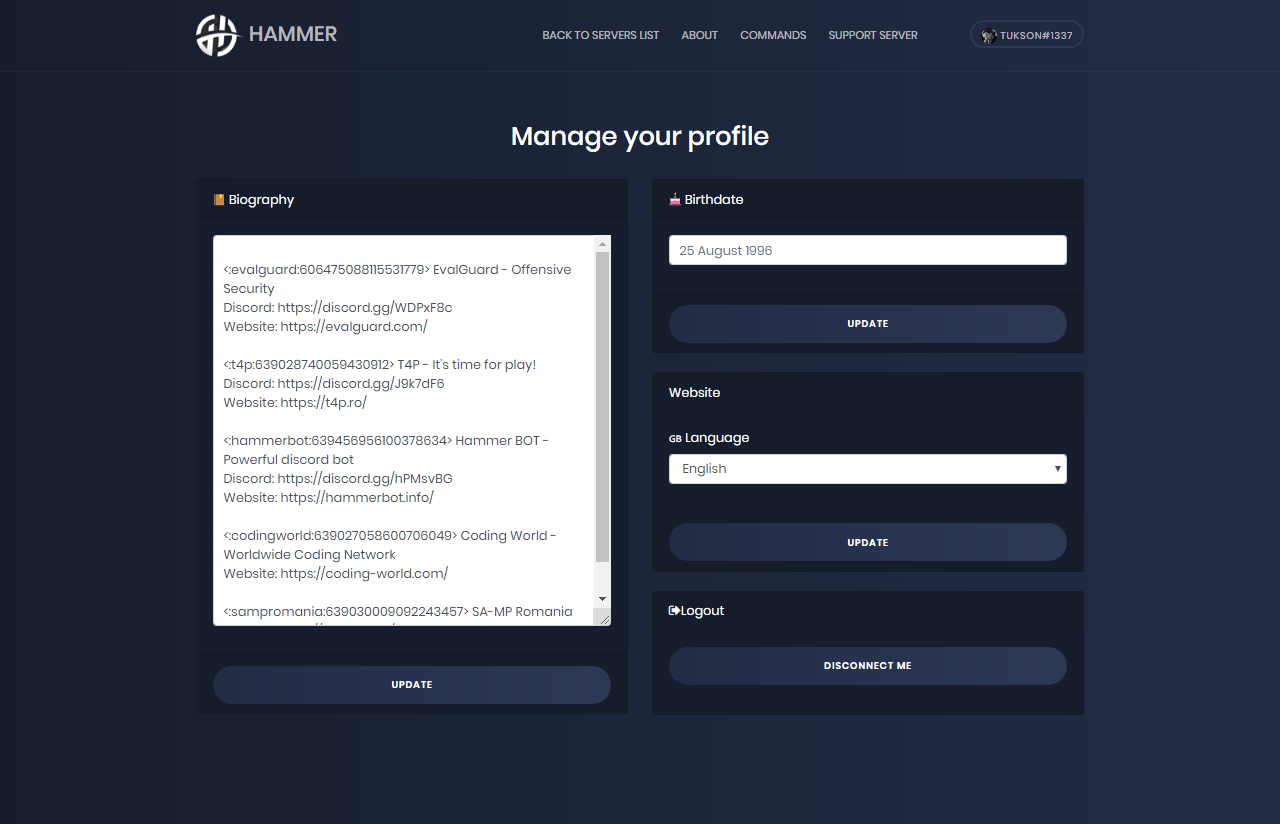Open the About page
The width and height of the screenshot is (1280, 824).
699,35
